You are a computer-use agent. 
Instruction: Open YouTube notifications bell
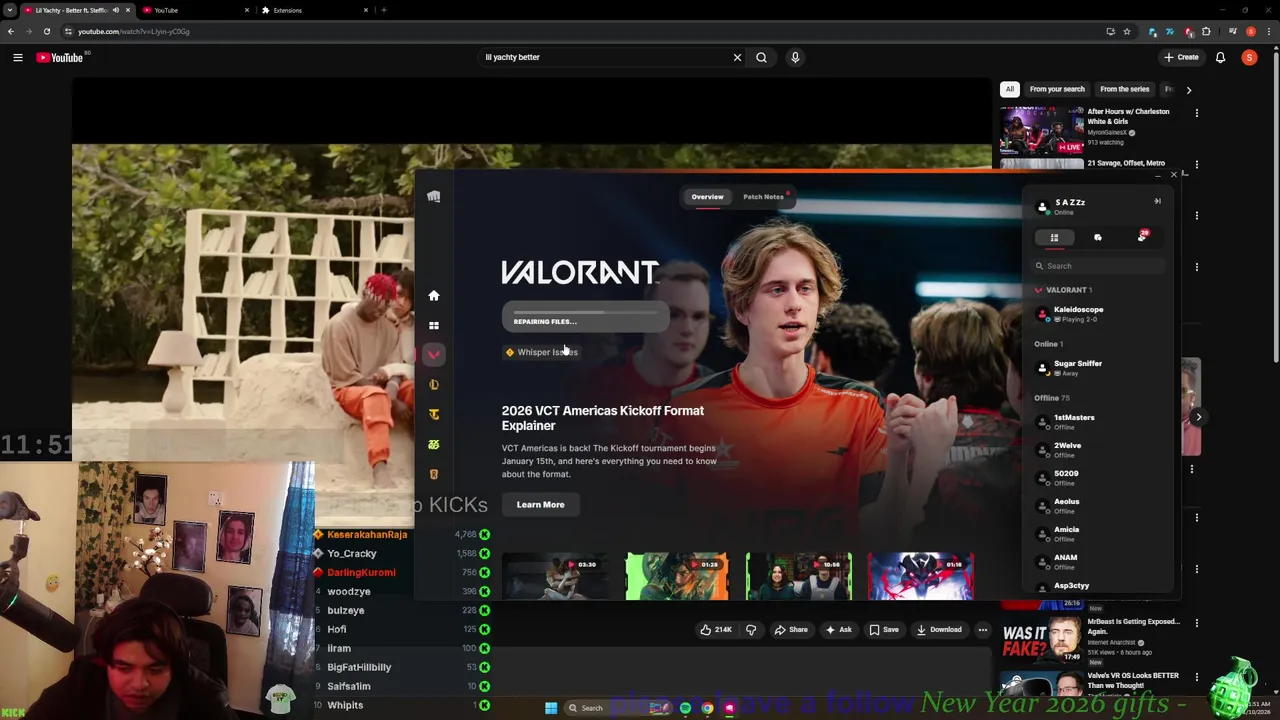point(1220,57)
